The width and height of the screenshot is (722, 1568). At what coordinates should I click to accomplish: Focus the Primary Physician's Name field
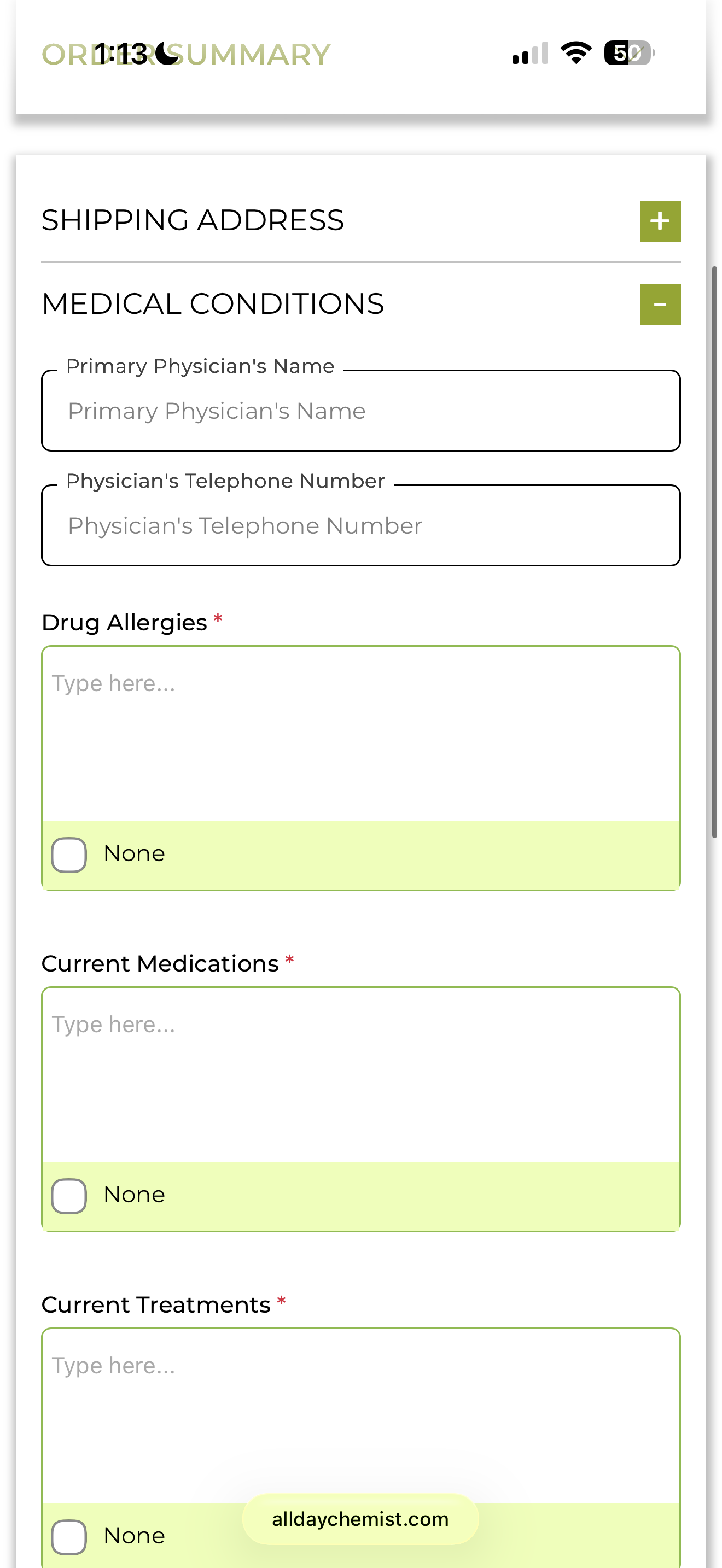[x=360, y=411]
